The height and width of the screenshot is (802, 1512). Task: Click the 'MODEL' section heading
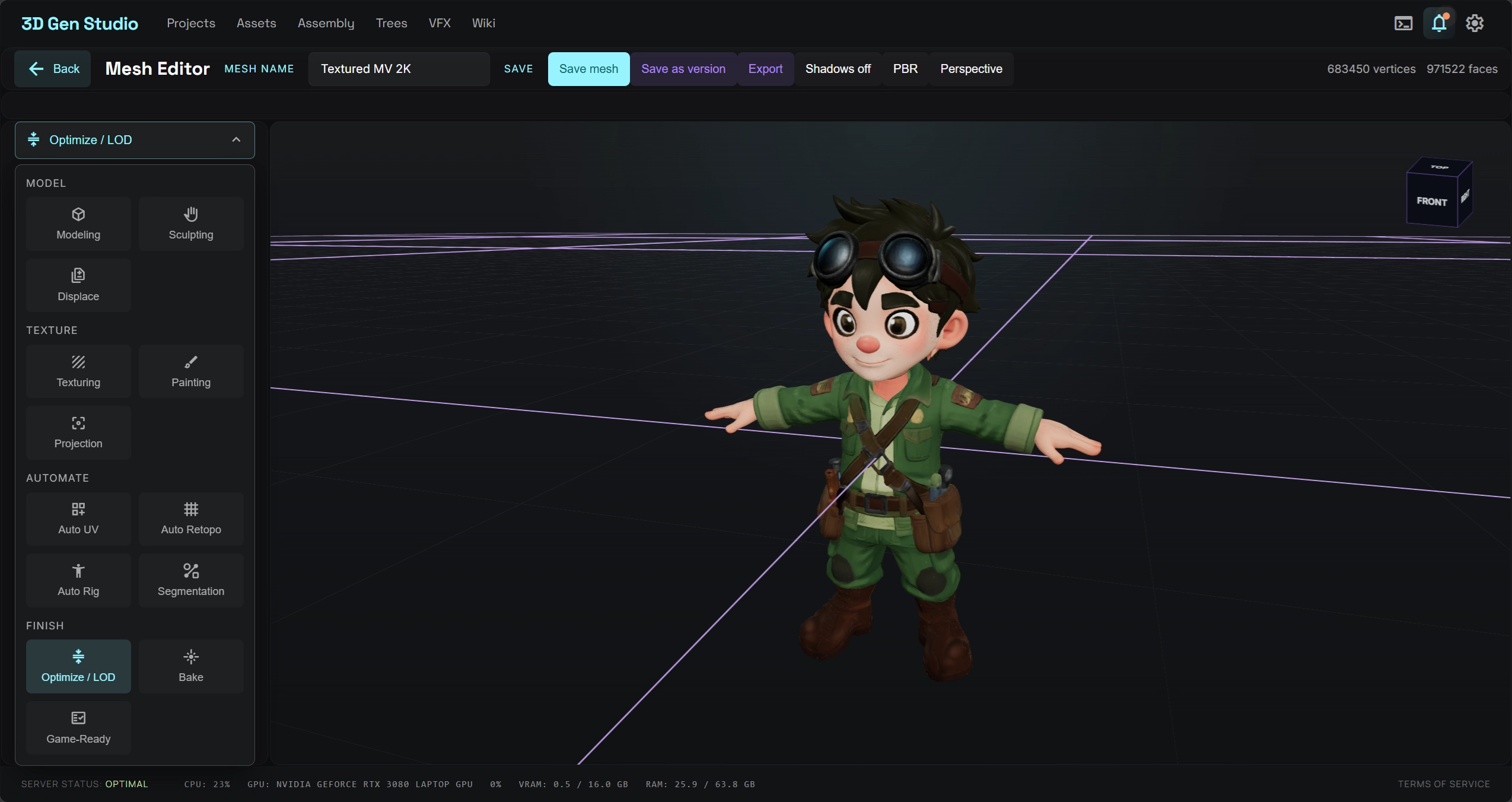pyautogui.click(x=46, y=183)
